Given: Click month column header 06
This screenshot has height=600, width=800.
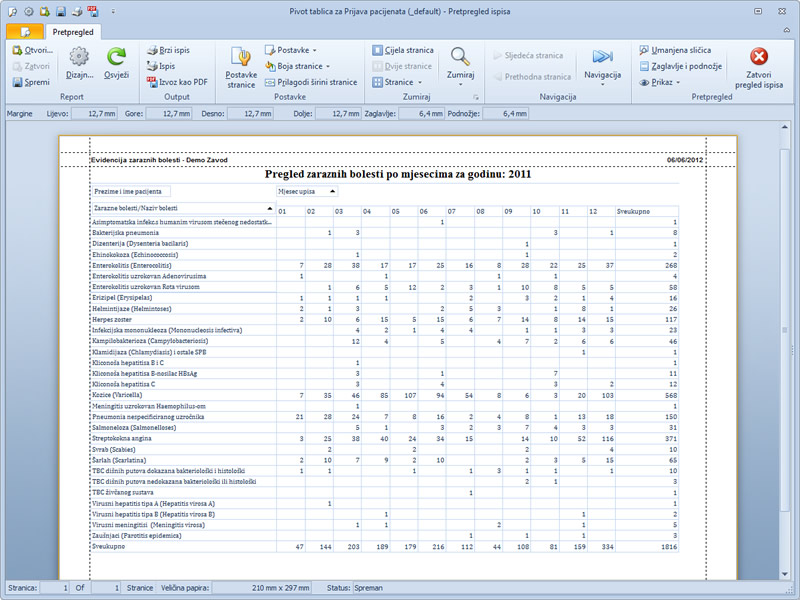Looking at the screenshot, I should tap(432, 211).
